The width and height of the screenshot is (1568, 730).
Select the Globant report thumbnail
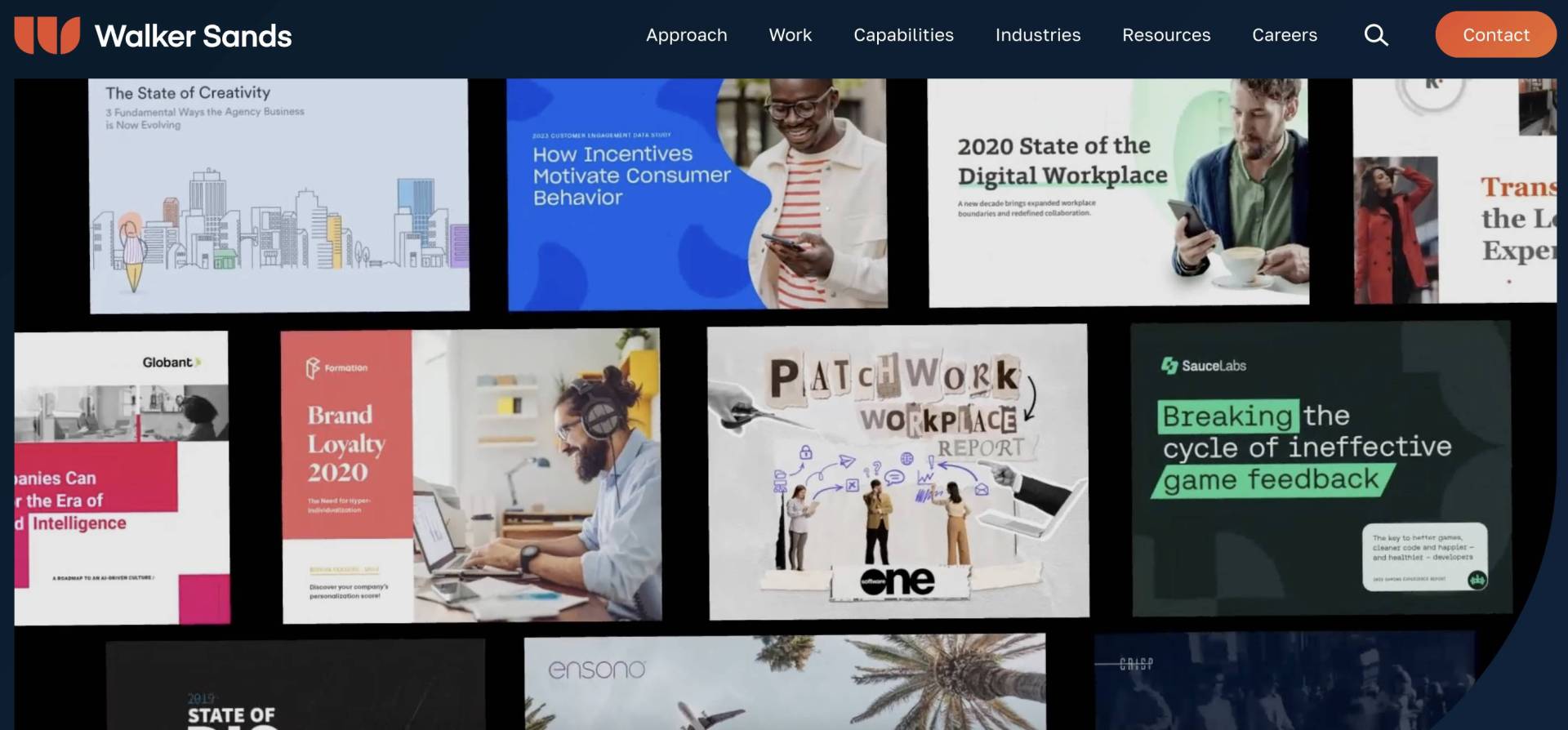pyautogui.click(x=122, y=478)
